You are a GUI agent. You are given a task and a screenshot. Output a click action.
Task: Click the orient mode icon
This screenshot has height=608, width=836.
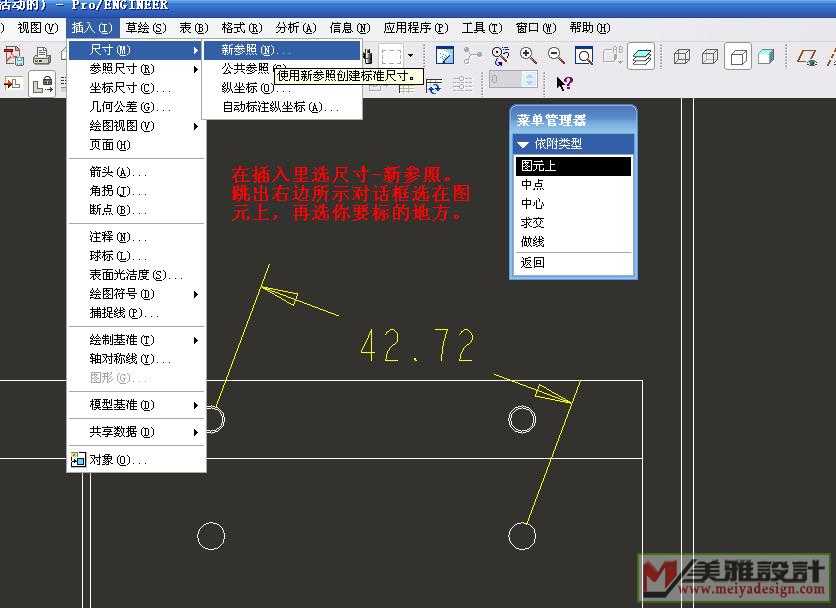click(500, 56)
